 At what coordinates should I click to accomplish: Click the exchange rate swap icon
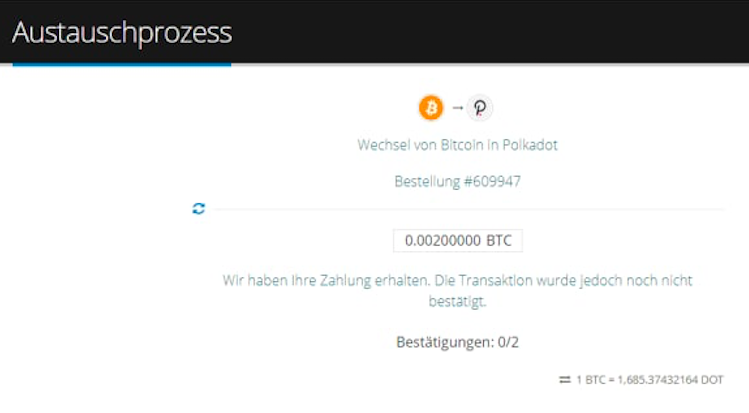pos(565,380)
